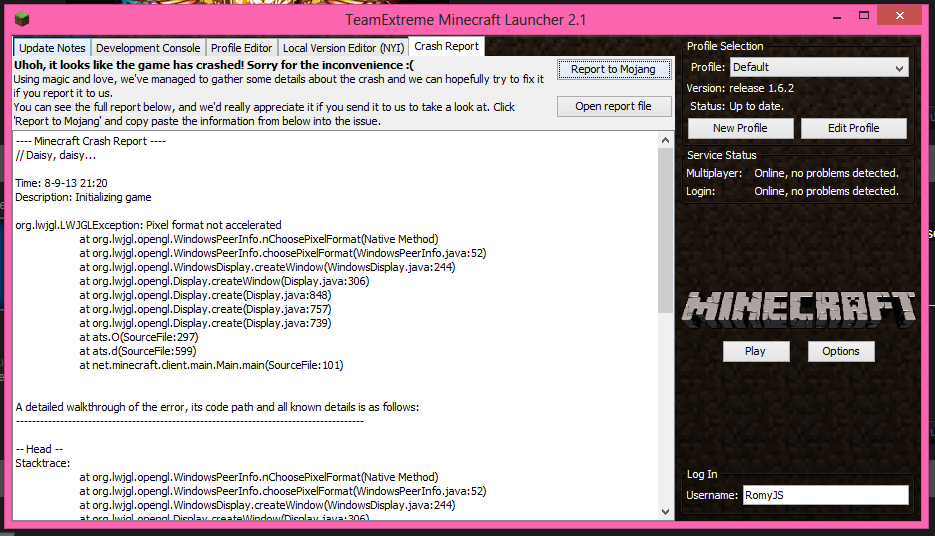Click the "A detailed walkthrough of the error" line
The width and height of the screenshot is (935, 536).
[217, 407]
